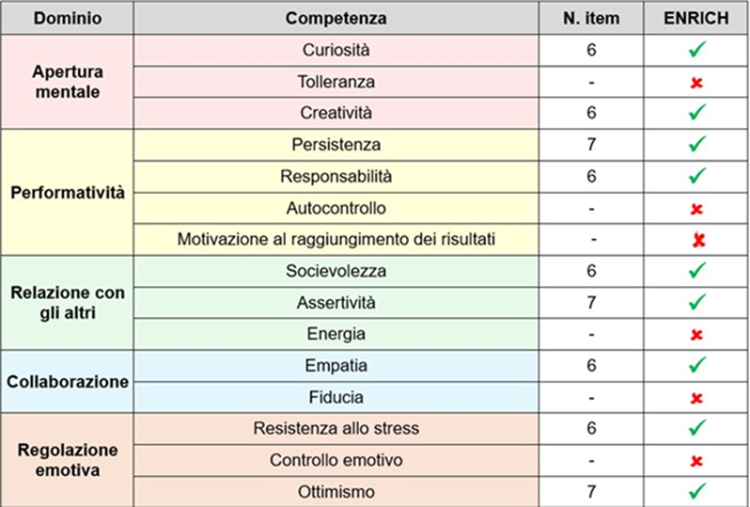Select the Apertura mentale domain cell
750x507 pixels.
pos(67,82)
